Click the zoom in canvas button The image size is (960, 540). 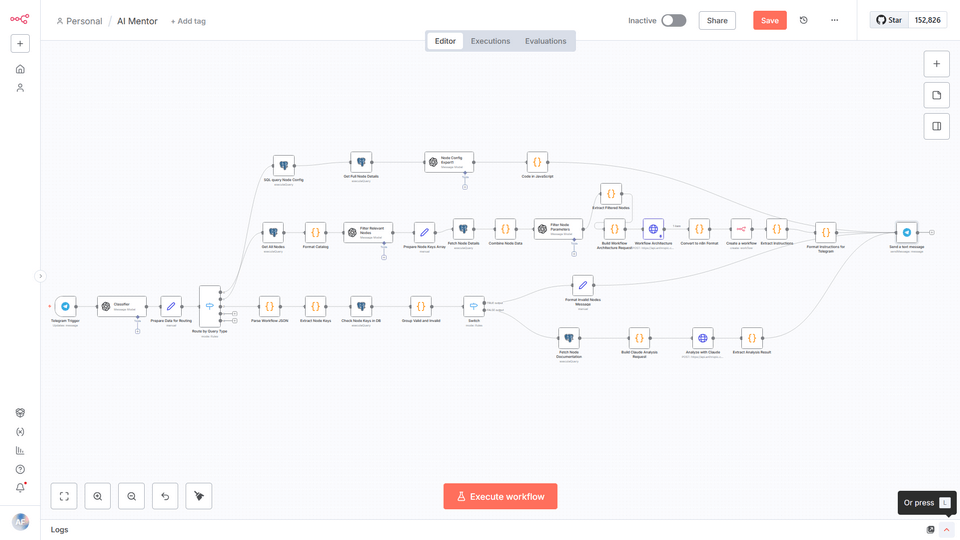(x=98, y=496)
